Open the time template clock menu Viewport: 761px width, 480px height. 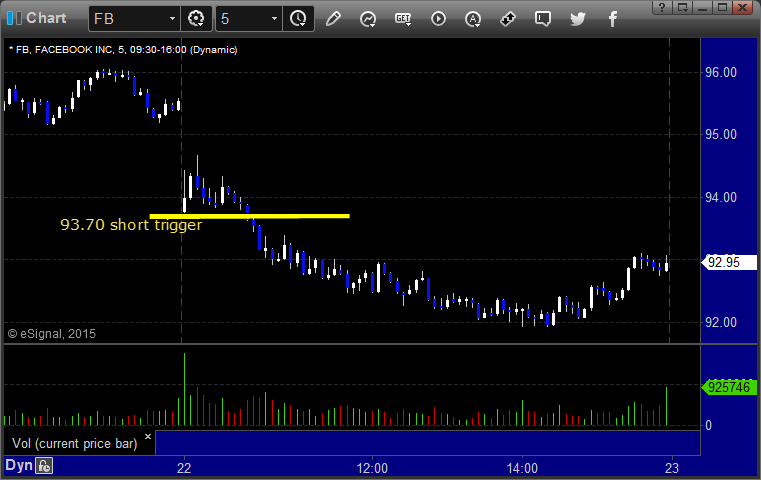(298, 19)
